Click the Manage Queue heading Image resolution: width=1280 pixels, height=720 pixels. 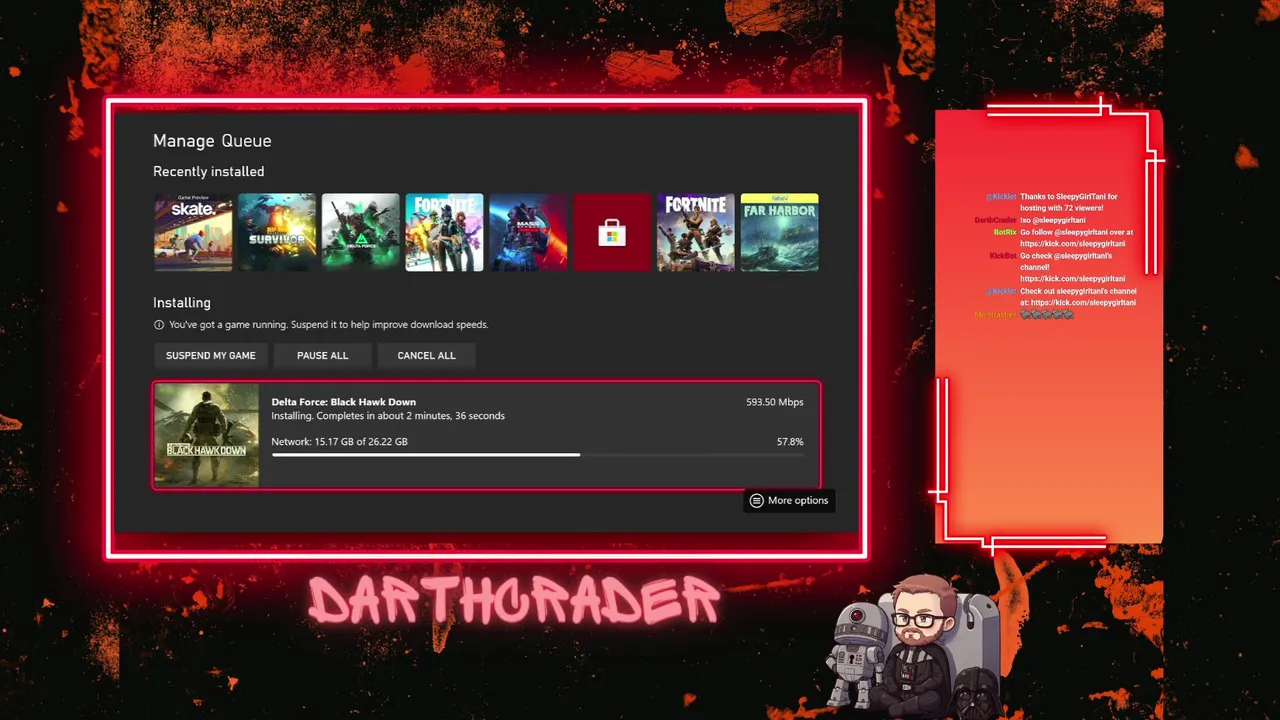tap(212, 141)
